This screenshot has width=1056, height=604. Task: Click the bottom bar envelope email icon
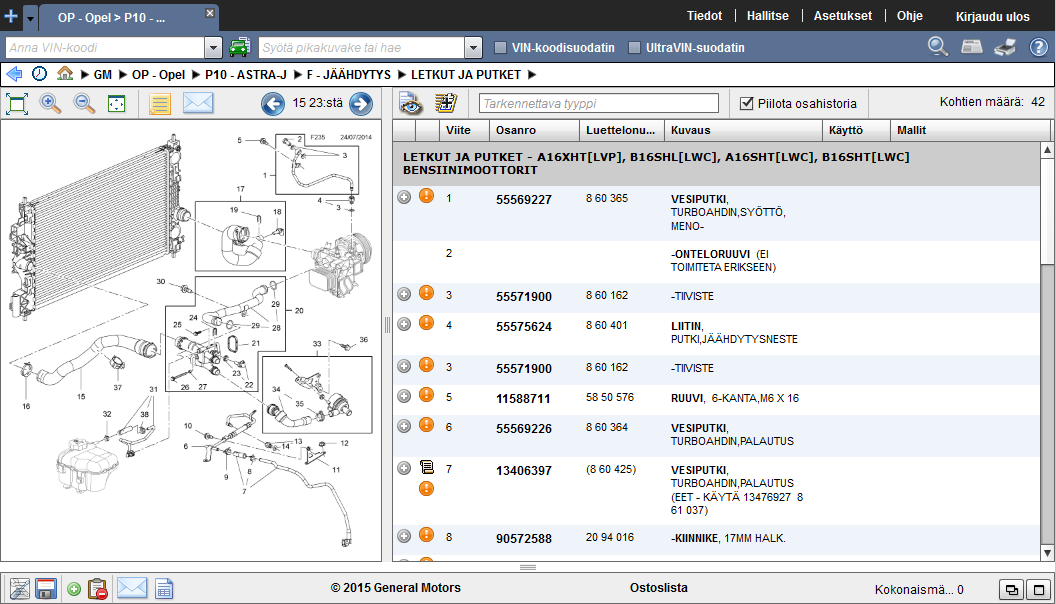pos(131,588)
